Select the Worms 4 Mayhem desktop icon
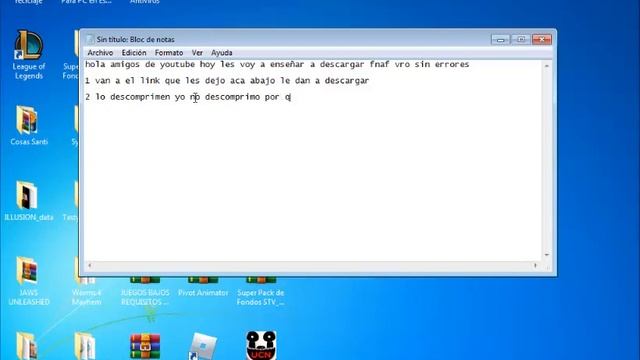Image resolution: width=640 pixels, height=360 pixels. pos(87,291)
